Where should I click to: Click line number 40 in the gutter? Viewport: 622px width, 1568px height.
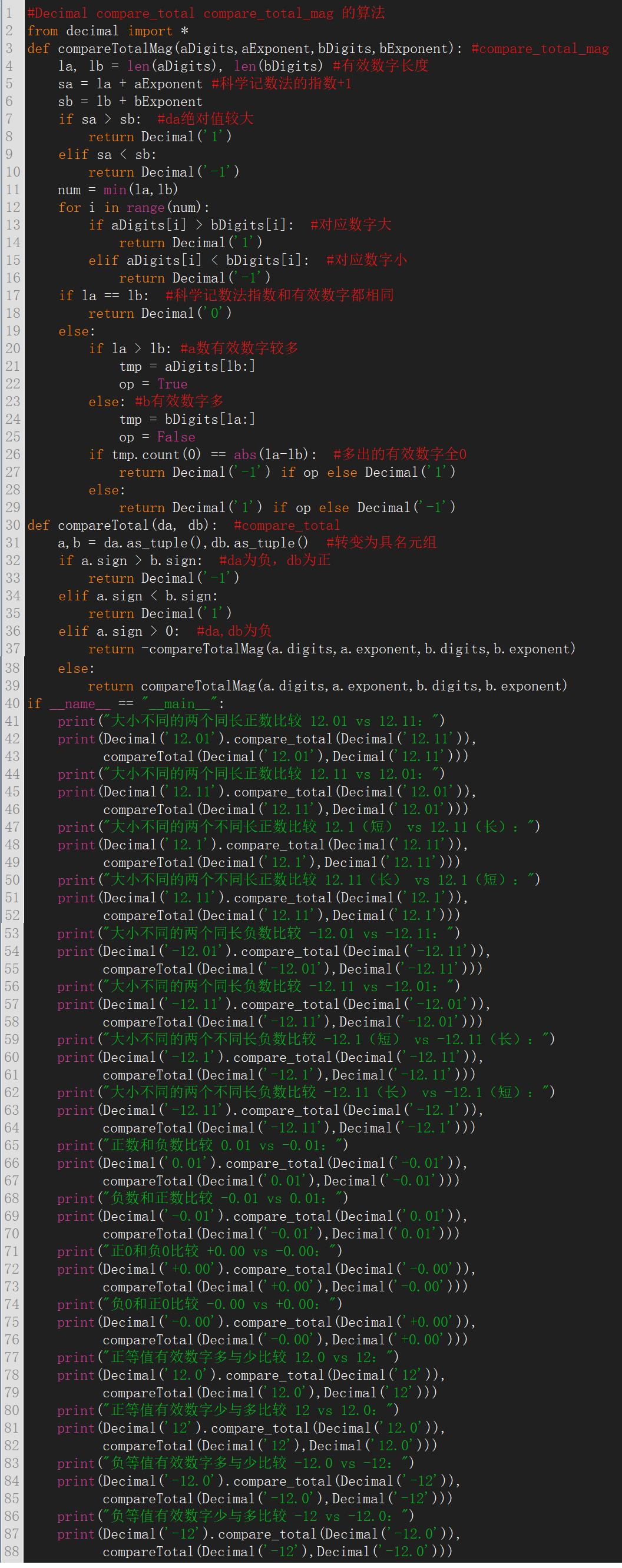click(x=12, y=703)
